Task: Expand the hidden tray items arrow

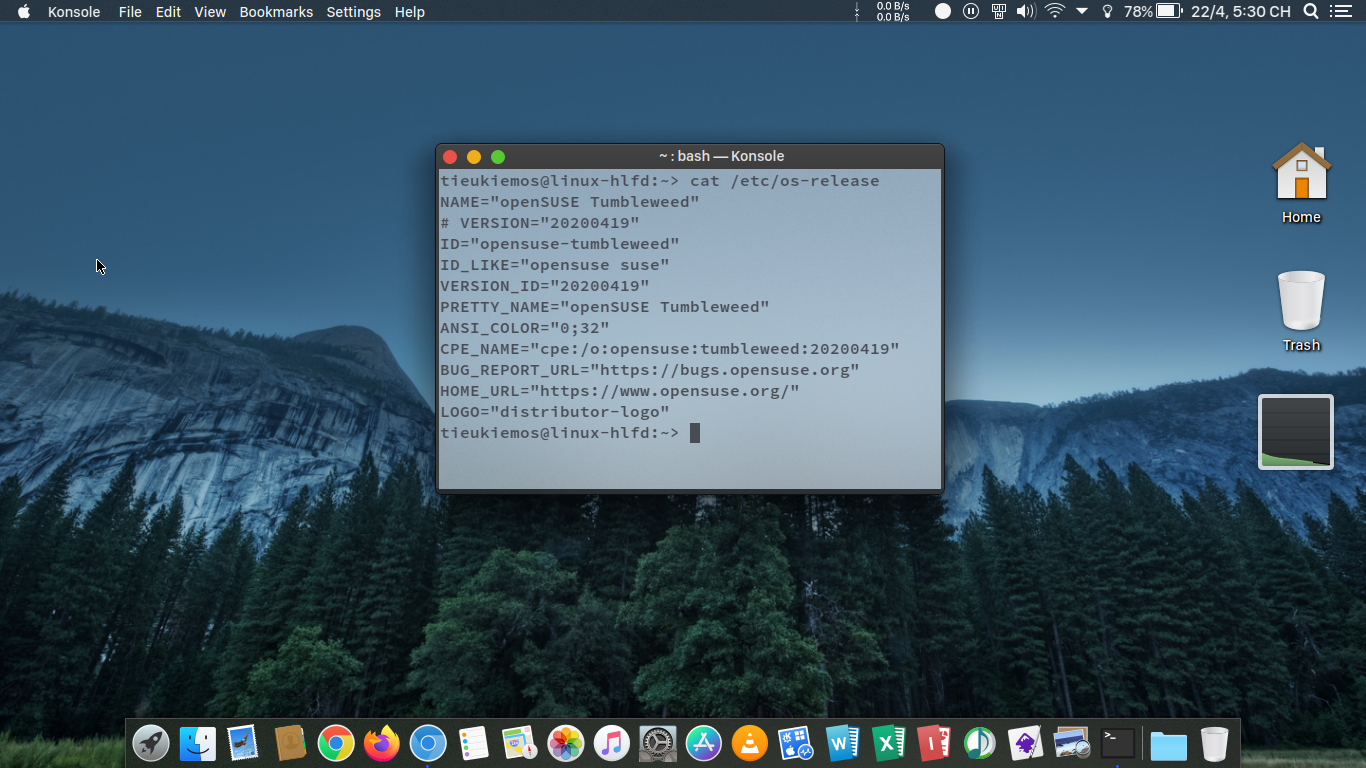Action: coord(1082,12)
